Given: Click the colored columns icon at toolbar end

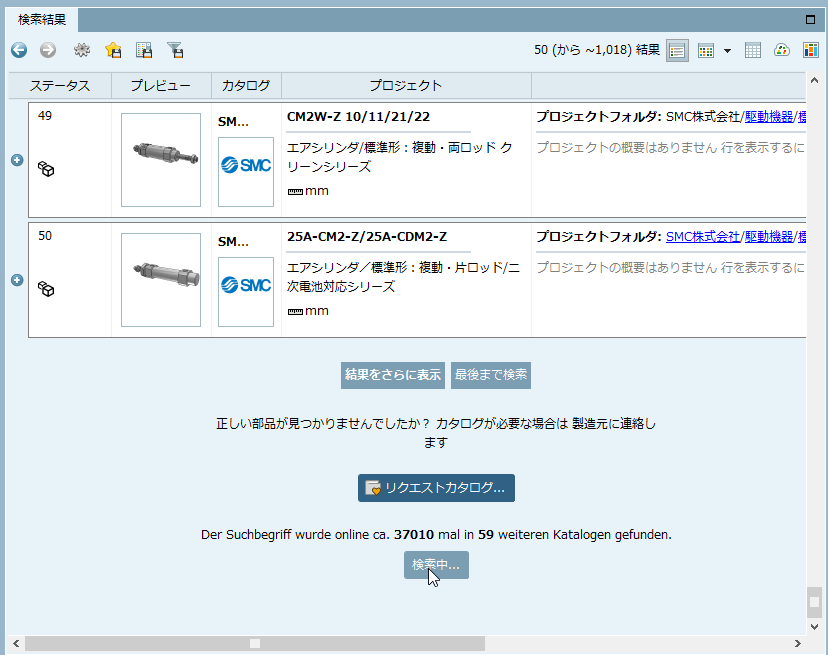Looking at the screenshot, I should pyautogui.click(x=810, y=50).
